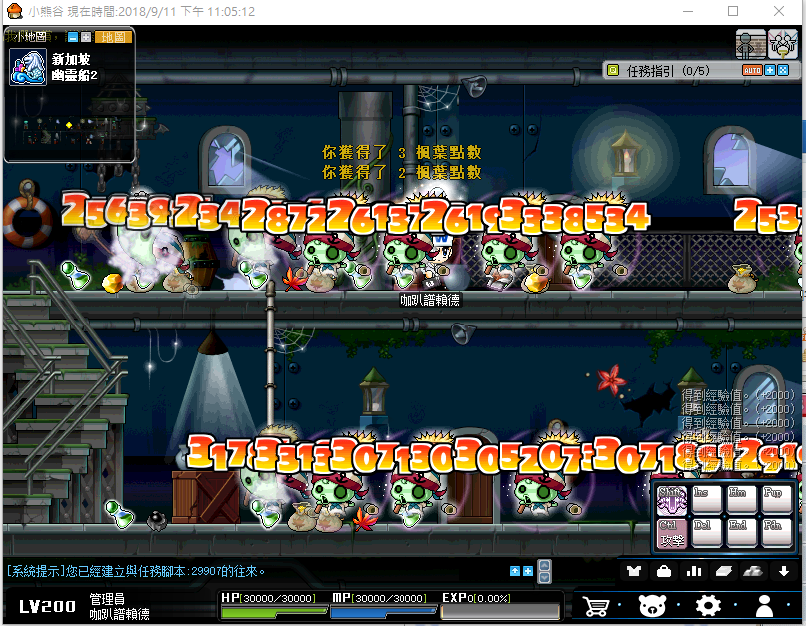The width and height of the screenshot is (806, 626).
Task: Open the inventory bag icon
Action: click(x=664, y=571)
